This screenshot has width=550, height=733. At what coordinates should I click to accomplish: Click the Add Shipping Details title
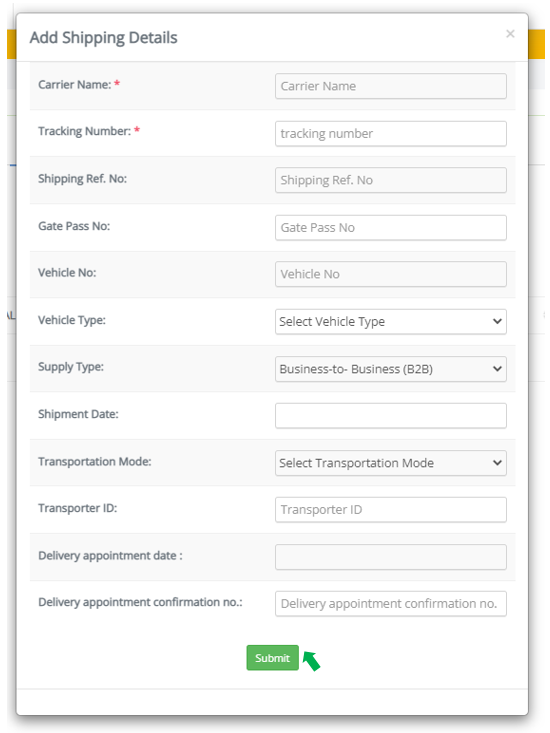tap(104, 37)
